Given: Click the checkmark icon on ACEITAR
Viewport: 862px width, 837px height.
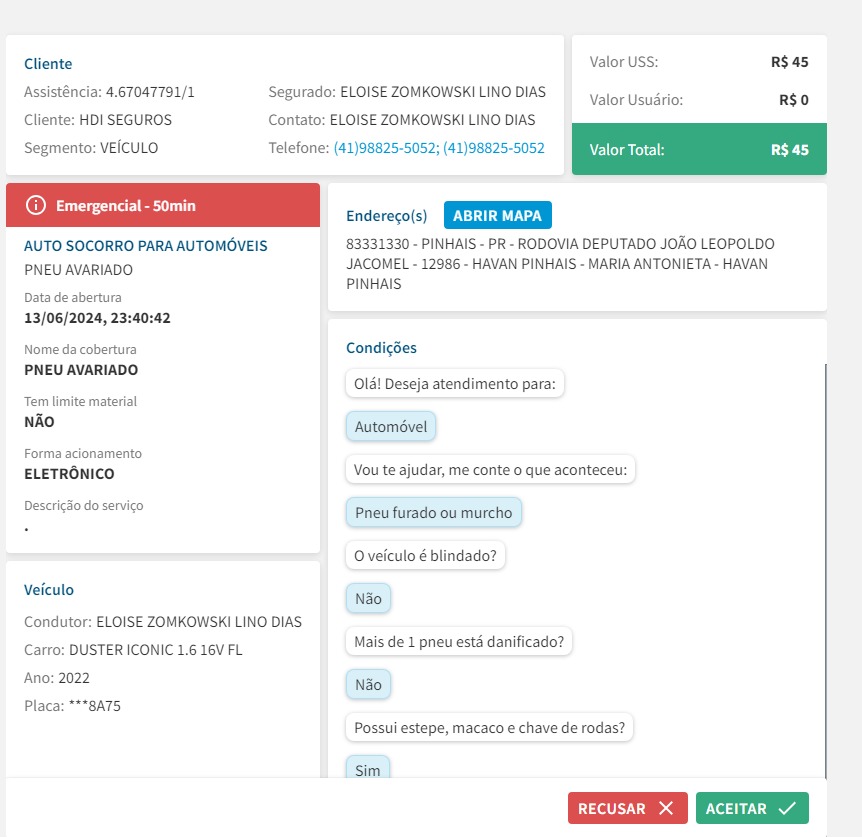Looking at the screenshot, I should pos(787,809).
